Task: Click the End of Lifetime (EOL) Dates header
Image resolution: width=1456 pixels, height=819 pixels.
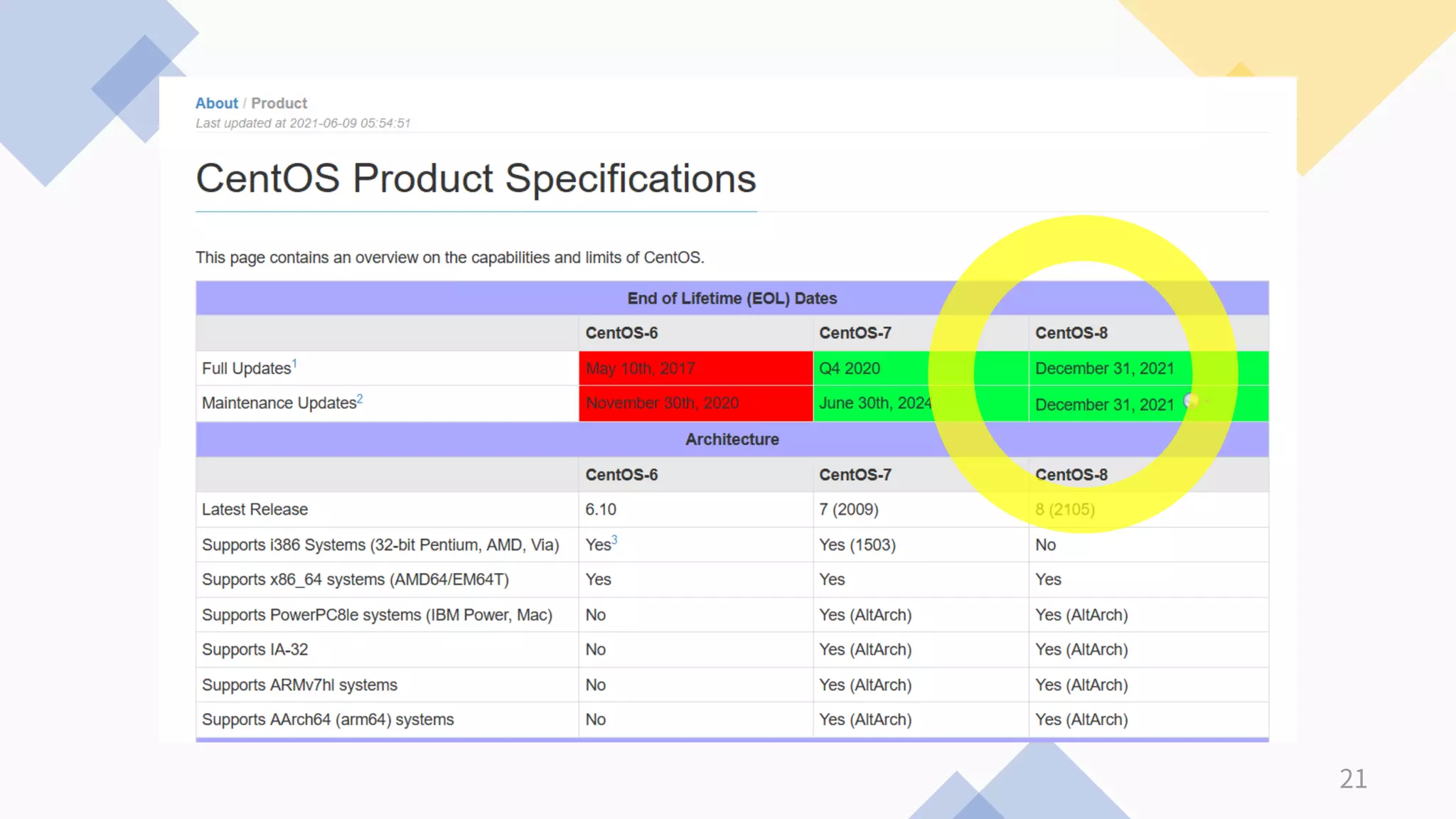Action: [732, 299]
